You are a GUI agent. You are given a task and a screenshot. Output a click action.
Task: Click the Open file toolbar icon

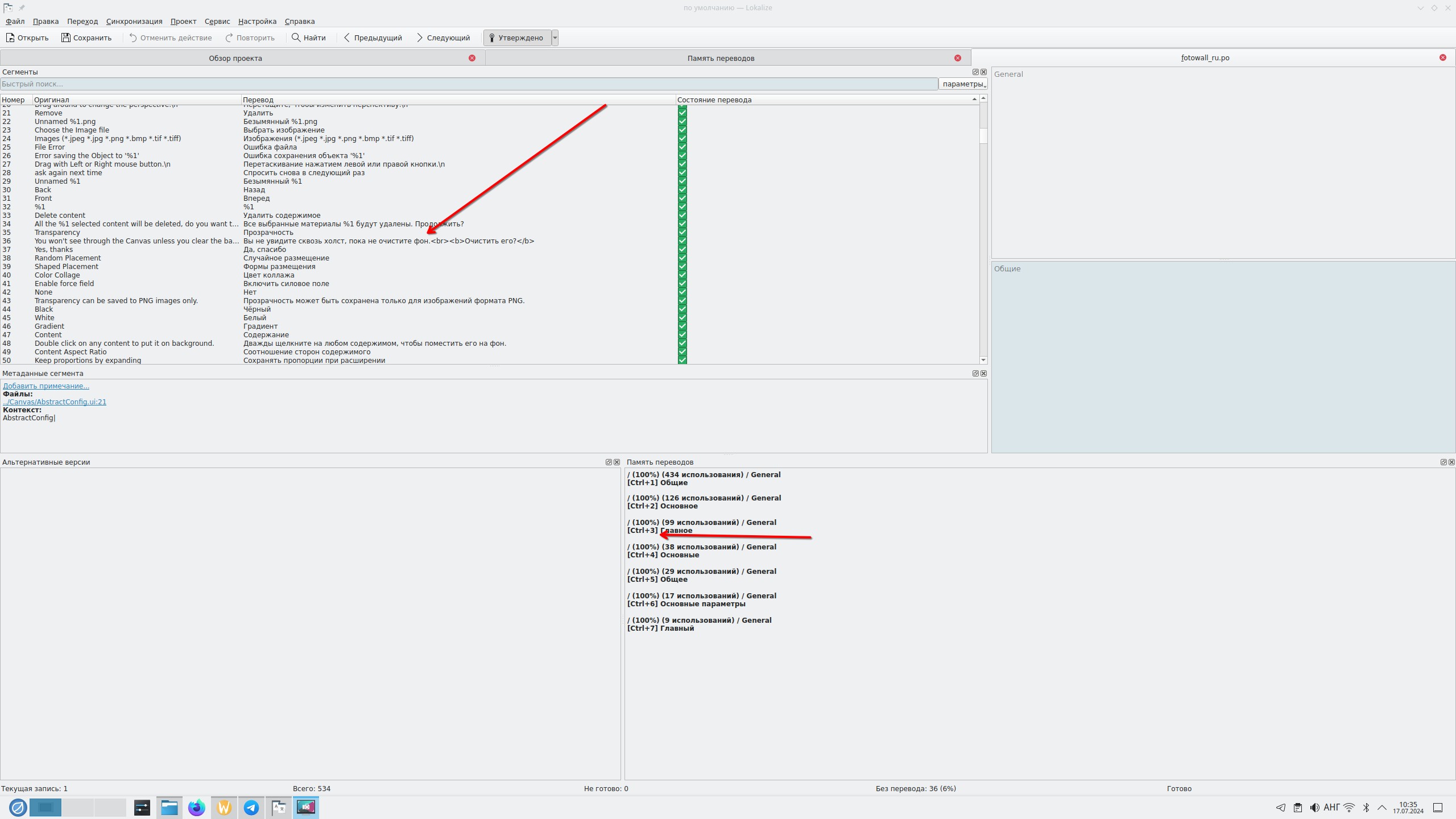click(10, 38)
